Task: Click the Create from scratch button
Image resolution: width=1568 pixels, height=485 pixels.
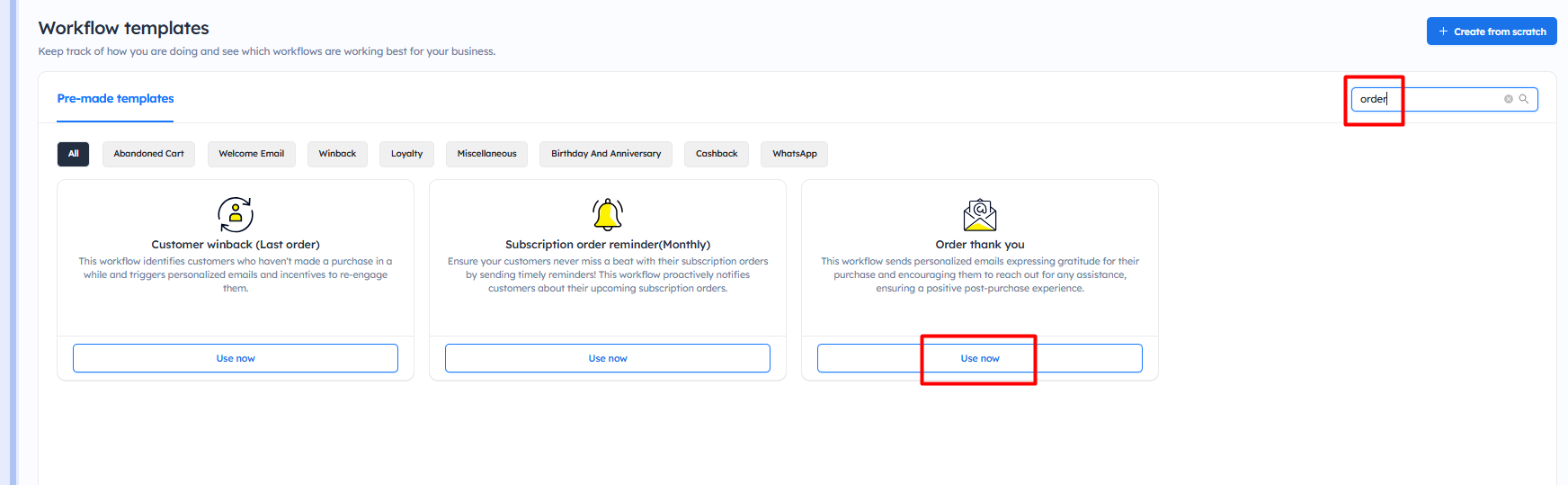Action: [1491, 31]
